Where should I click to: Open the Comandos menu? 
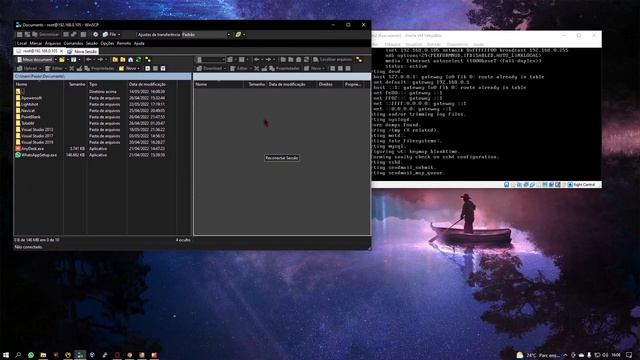(x=73, y=43)
